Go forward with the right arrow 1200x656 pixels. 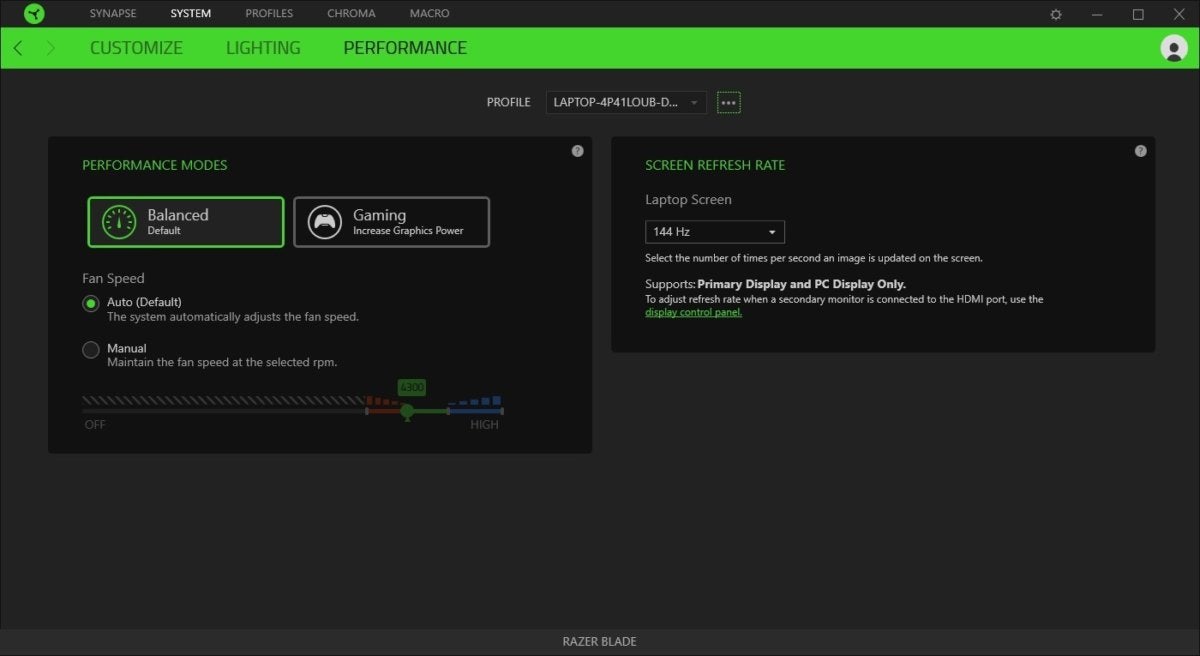(x=51, y=48)
